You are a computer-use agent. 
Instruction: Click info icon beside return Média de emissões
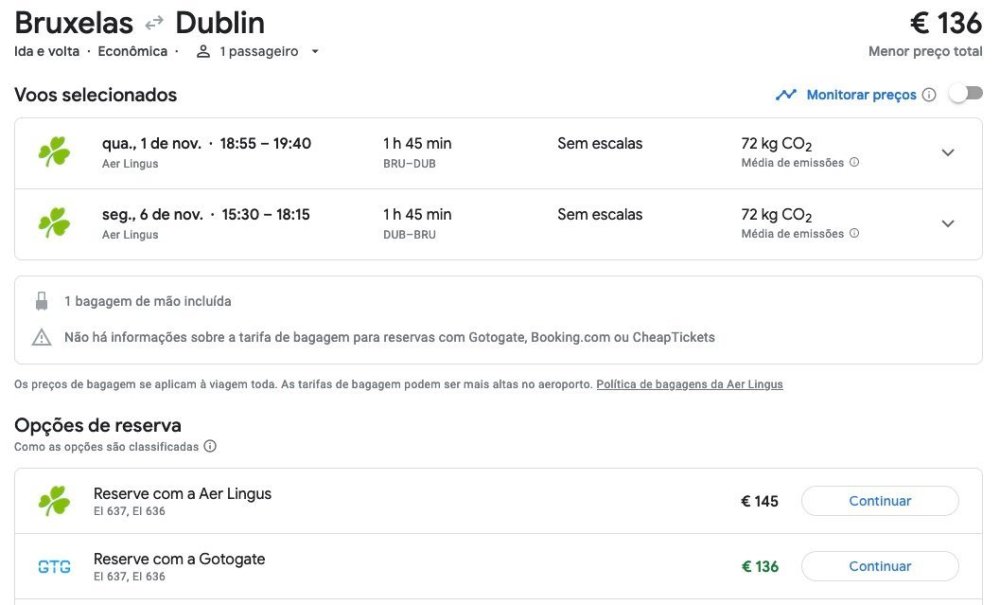(854, 233)
